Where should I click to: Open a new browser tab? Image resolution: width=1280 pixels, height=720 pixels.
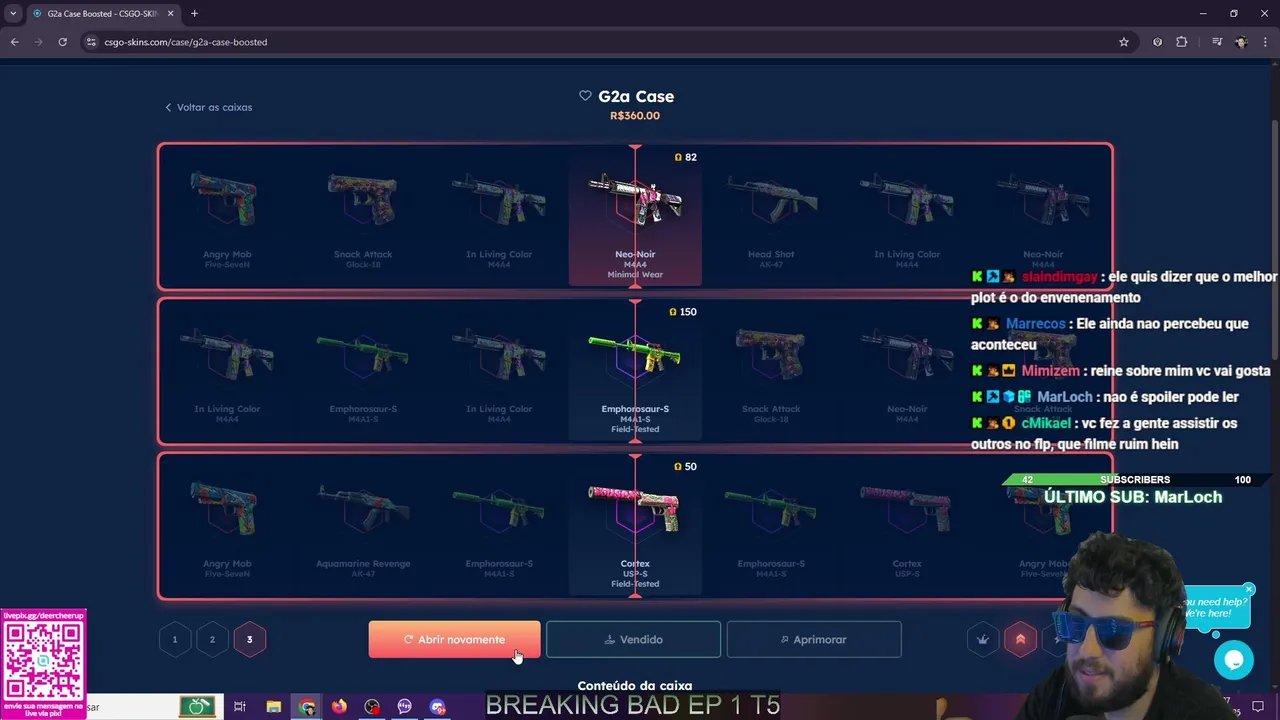(194, 14)
